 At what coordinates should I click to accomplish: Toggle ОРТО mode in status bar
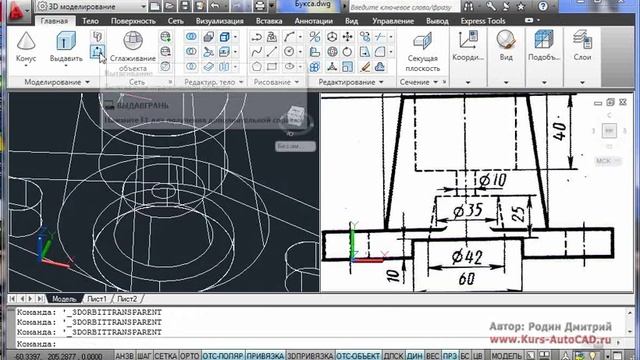pos(189,356)
